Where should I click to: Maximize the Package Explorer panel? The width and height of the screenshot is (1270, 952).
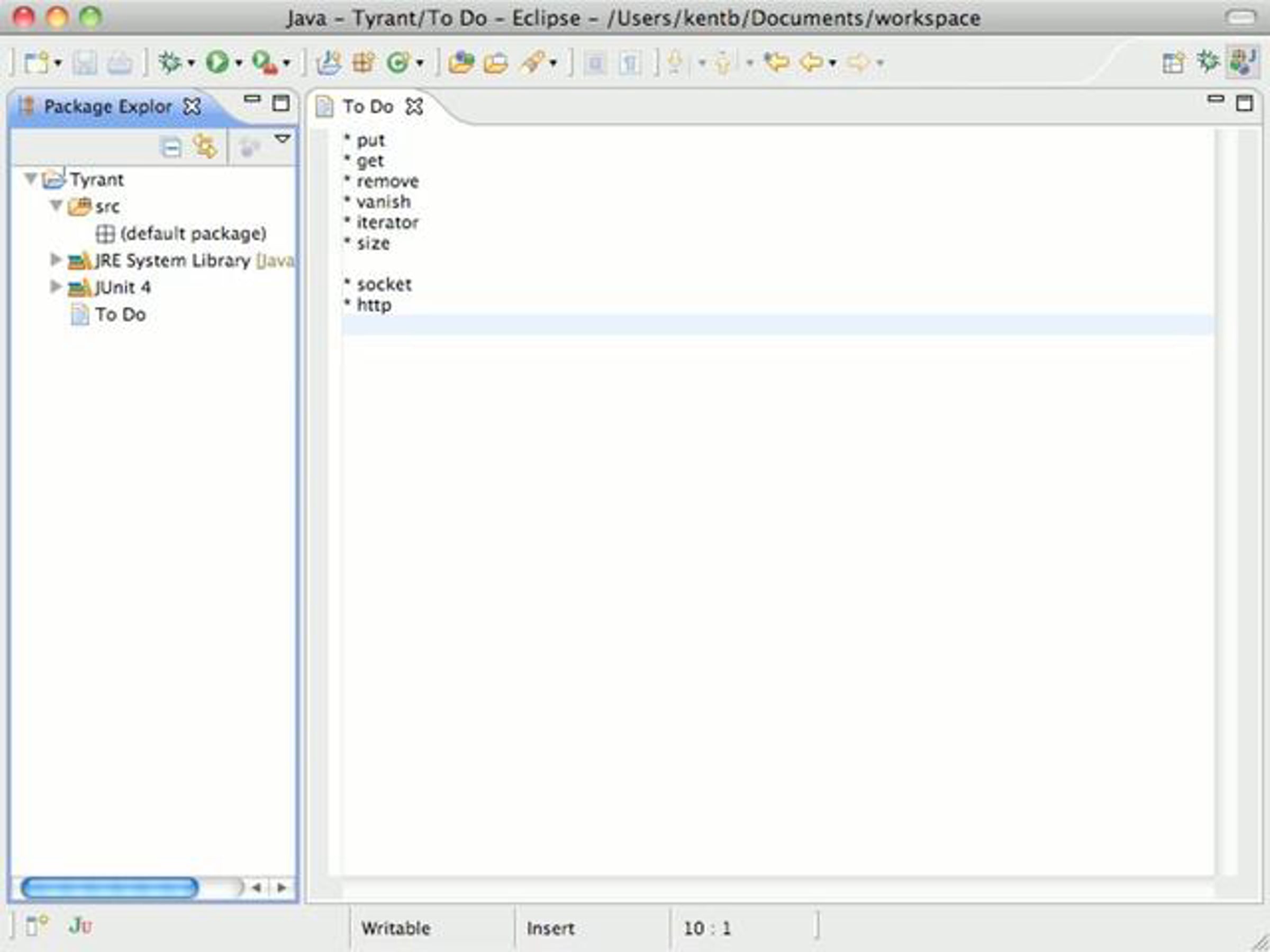(281, 103)
